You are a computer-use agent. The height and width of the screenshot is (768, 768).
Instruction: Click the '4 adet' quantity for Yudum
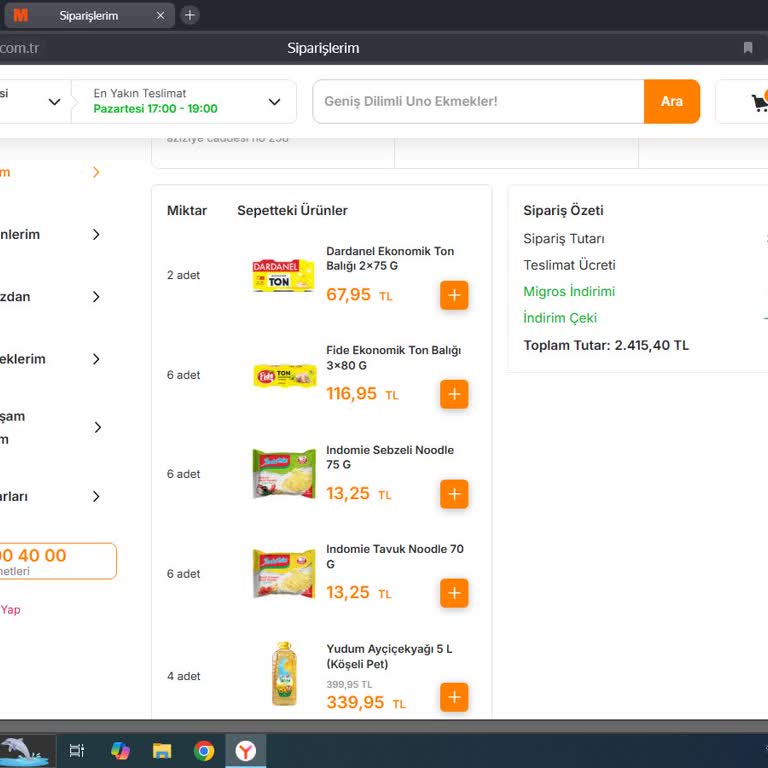pos(183,676)
